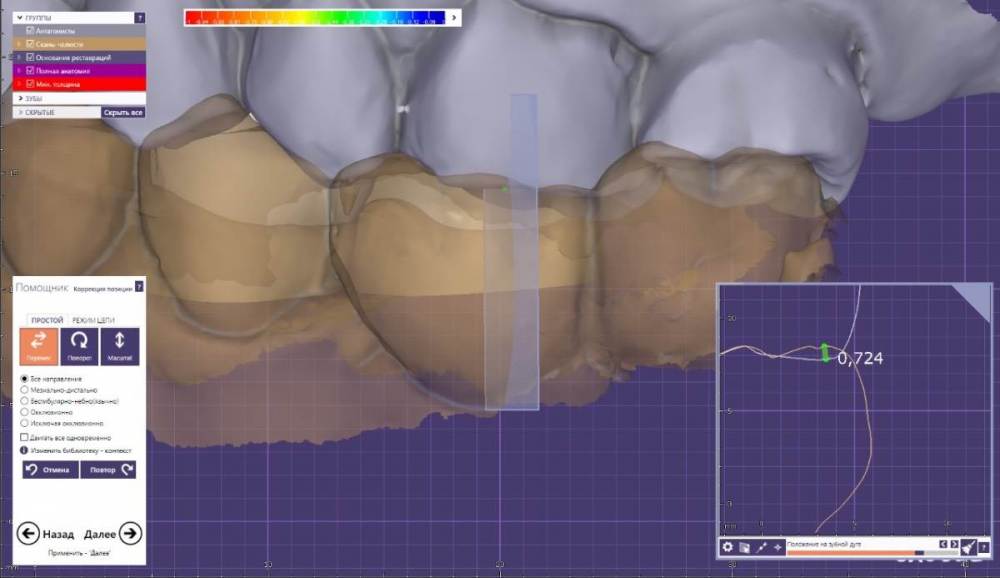Image resolution: width=1000 pixels, height=578 pixels.
Task: Open cross-section settings gear icon
Action: point(728,547)
